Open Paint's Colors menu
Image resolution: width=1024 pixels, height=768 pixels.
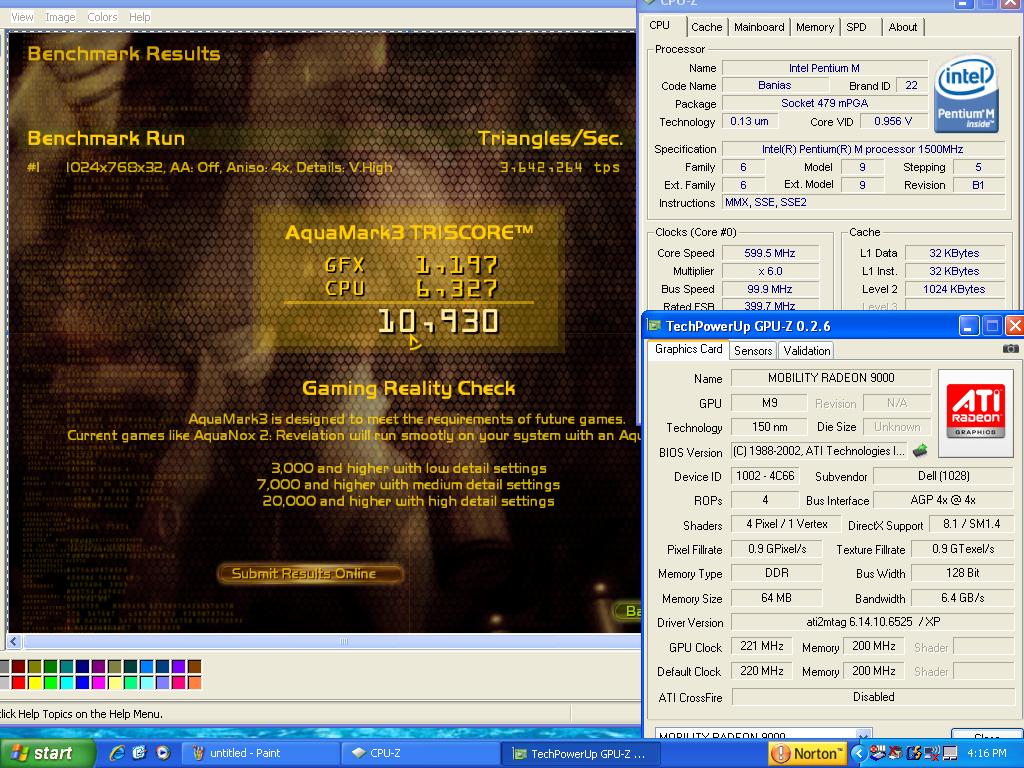click(x=103, y=17)
